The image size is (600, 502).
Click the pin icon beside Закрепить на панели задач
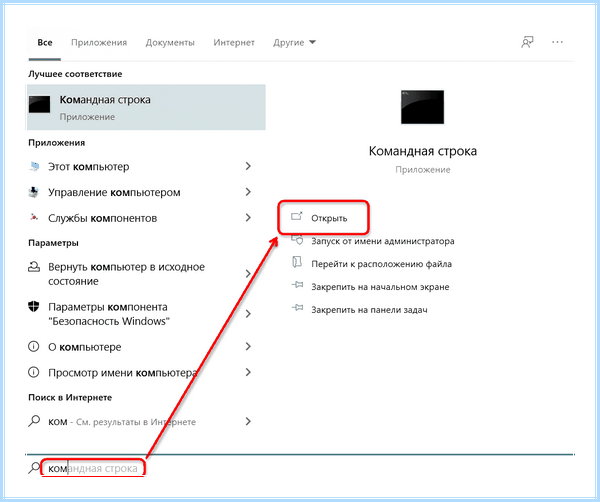pos(297,308)
